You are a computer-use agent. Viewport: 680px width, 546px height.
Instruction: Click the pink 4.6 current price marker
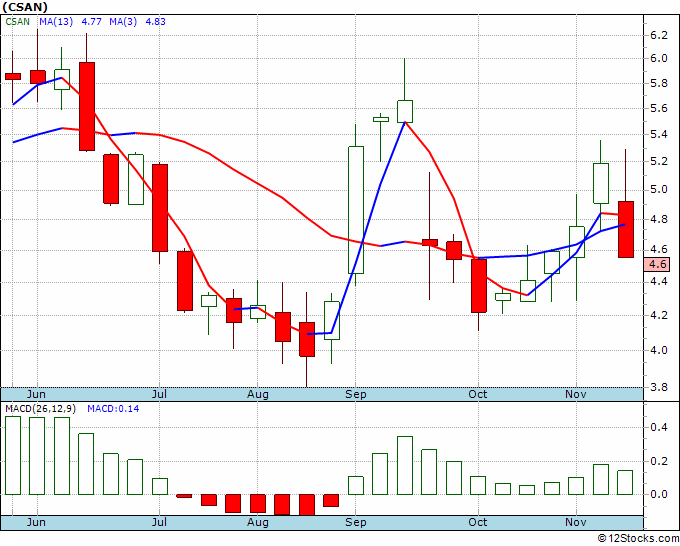(657, 264)
